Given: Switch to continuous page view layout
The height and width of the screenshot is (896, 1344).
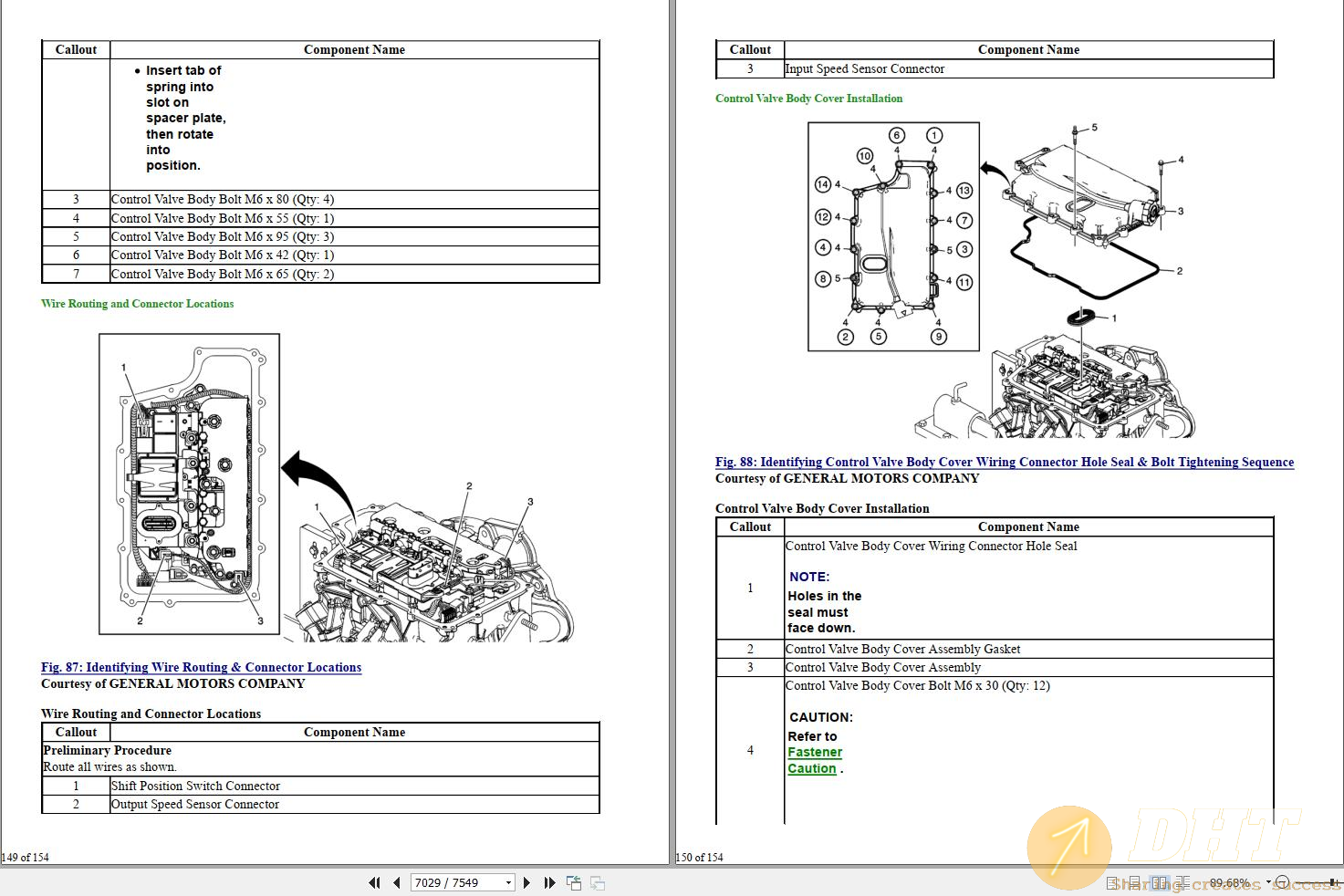Looking at the screenshot, I should point(1134,882).
